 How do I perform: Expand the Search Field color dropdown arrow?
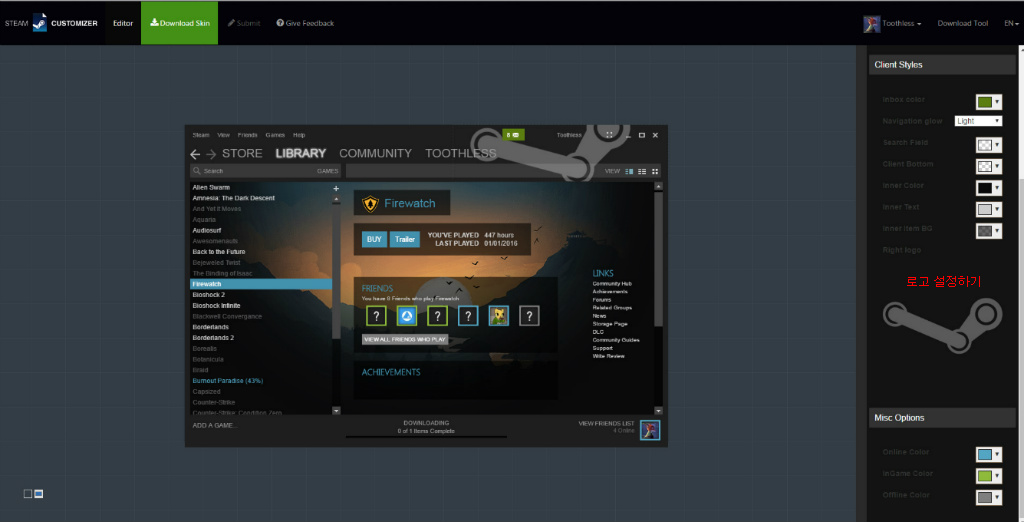tap(997, 145)
